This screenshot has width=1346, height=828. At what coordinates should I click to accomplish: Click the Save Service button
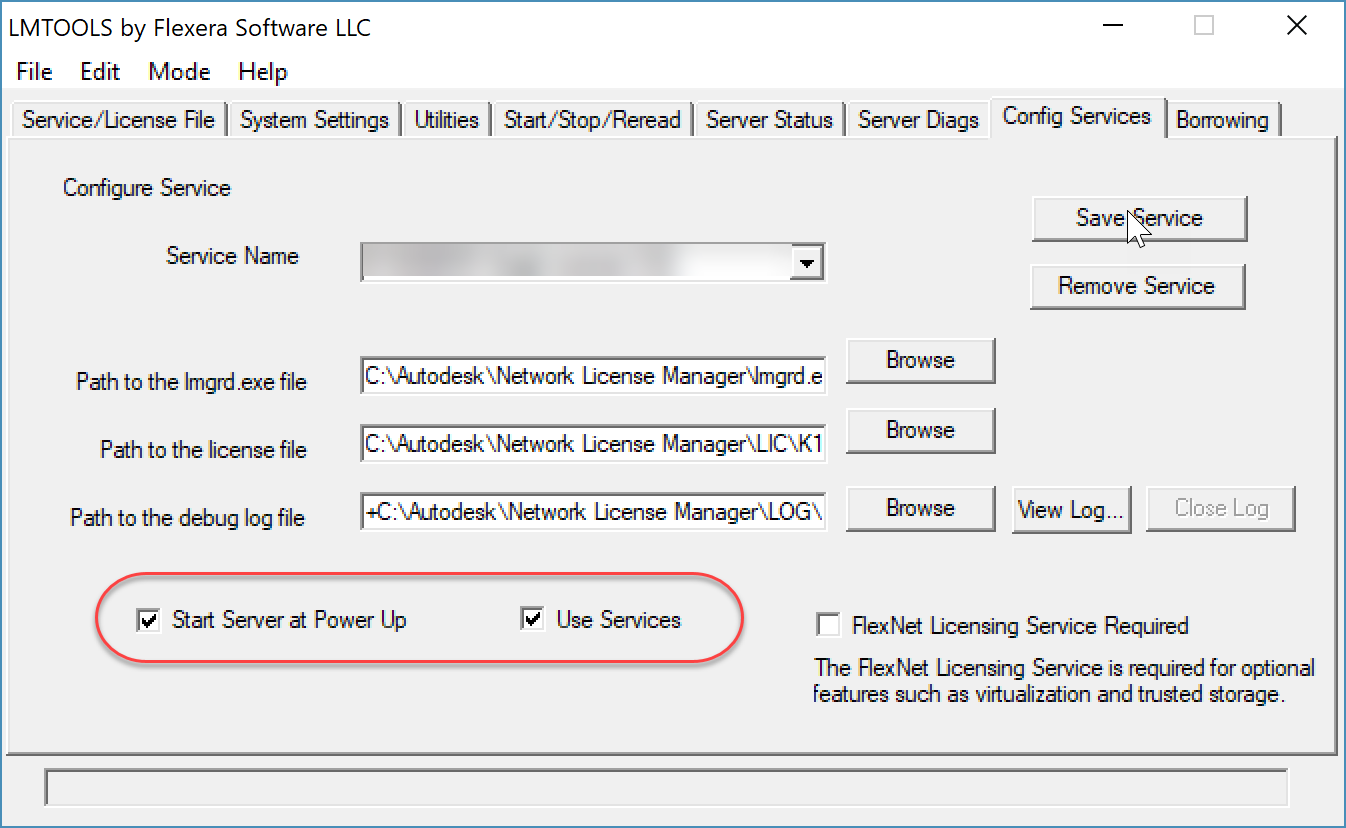point(1139,218)
